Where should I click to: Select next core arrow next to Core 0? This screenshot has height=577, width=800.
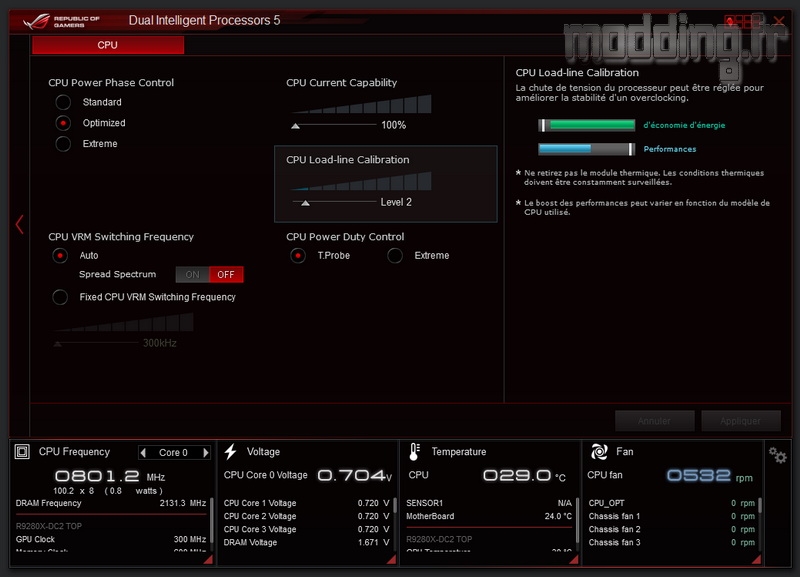click(x=206, y=453)
